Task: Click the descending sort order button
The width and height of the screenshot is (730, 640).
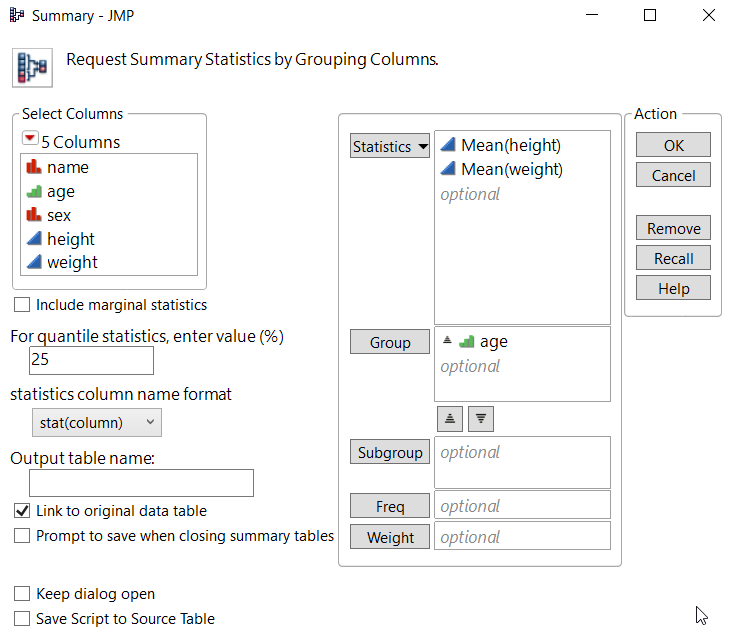Action: [481, 418]
